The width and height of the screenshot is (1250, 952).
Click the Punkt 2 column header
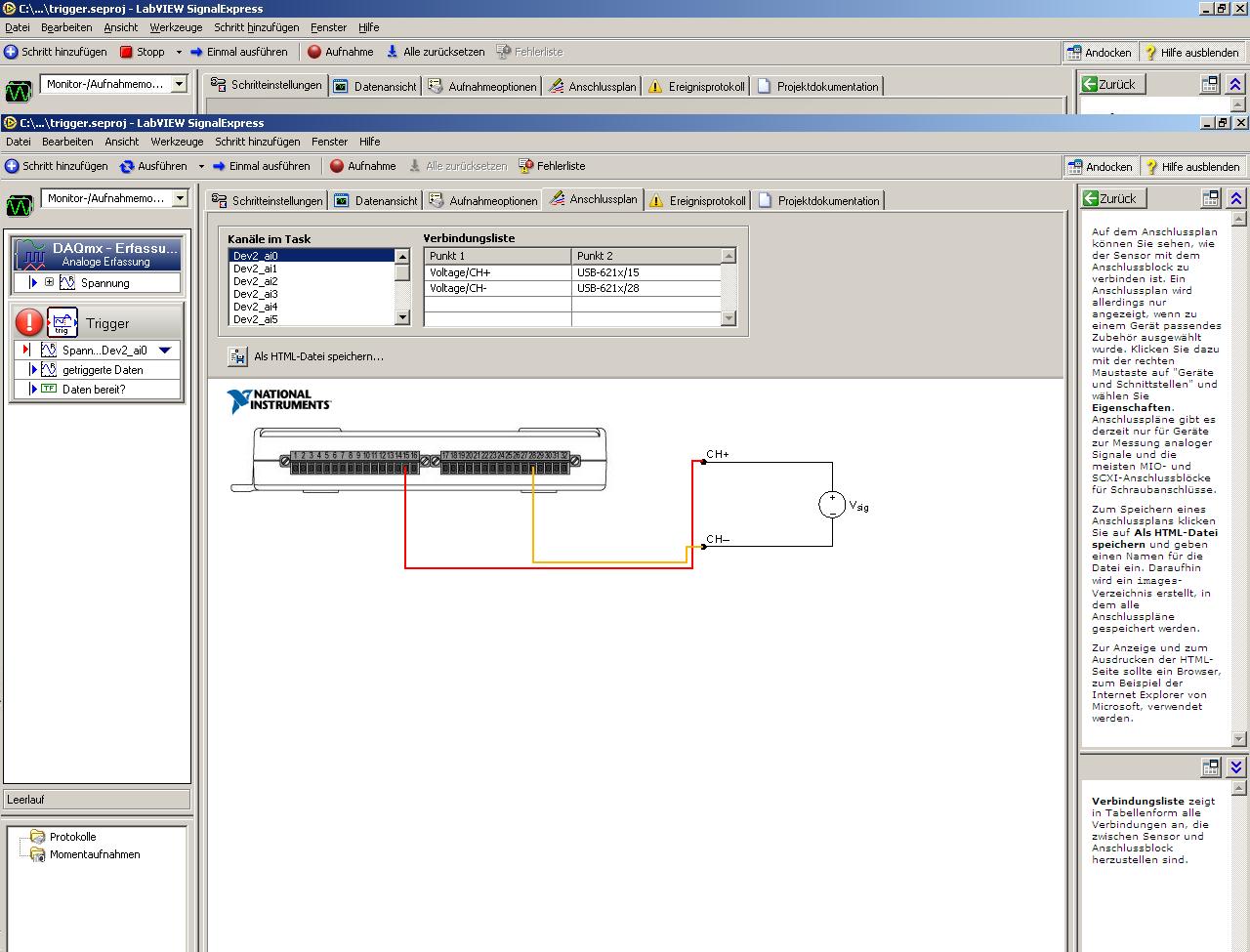pyautogui.click(x=646, y=256)
